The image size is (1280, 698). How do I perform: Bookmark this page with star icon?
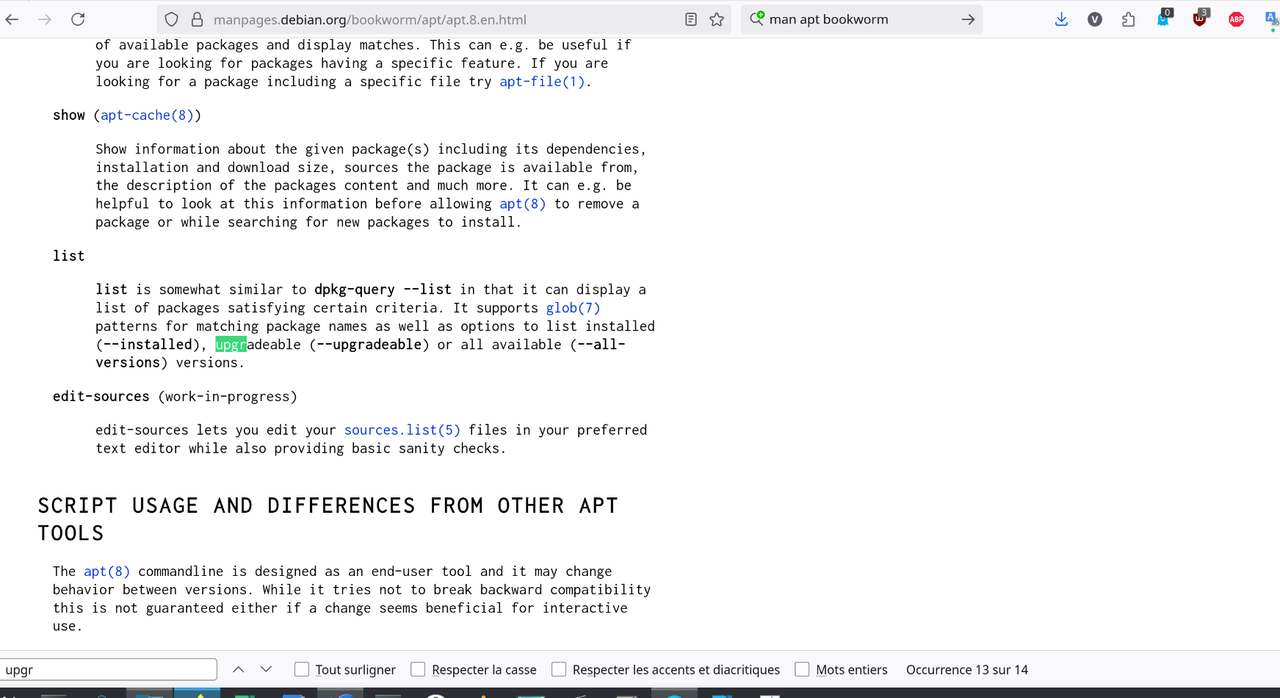[717, 19]
